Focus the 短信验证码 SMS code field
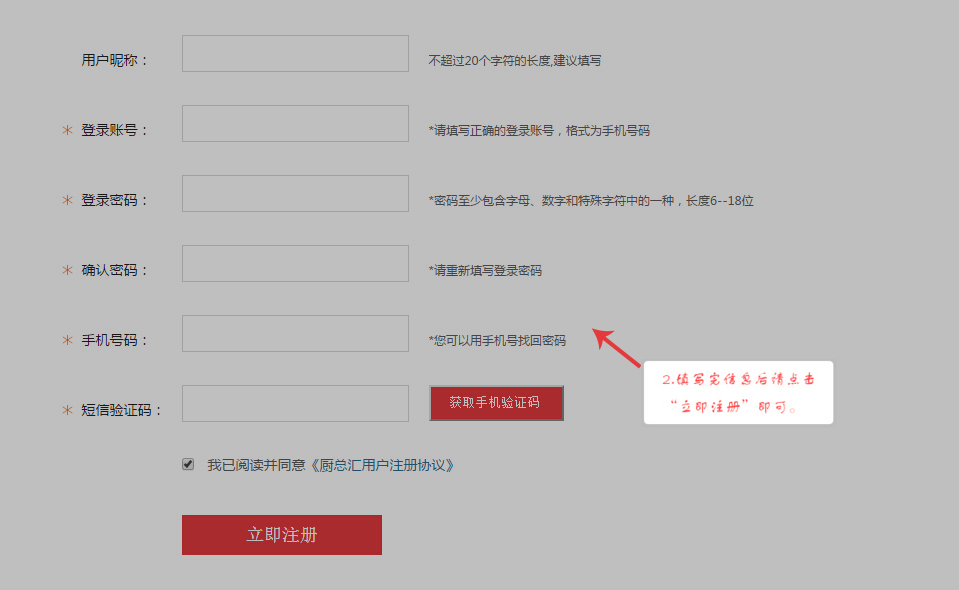 tap(295, 404)
